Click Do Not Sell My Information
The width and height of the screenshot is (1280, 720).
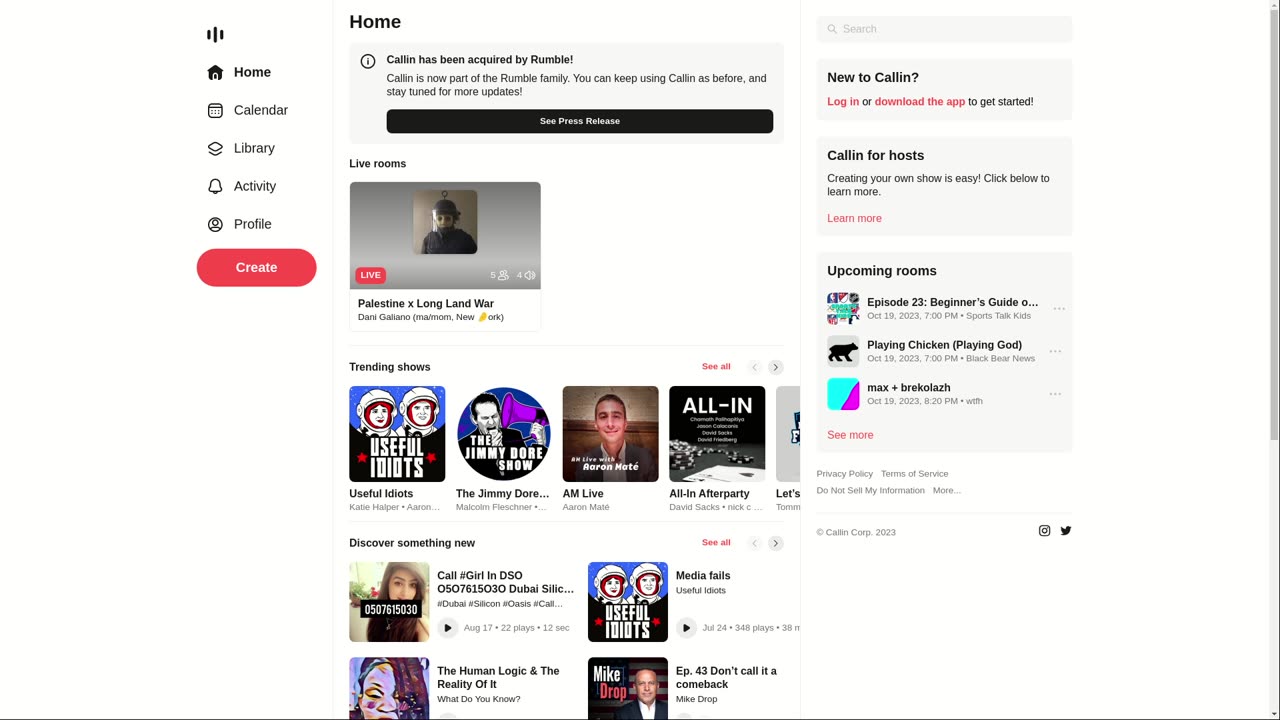tap(870, 491)
